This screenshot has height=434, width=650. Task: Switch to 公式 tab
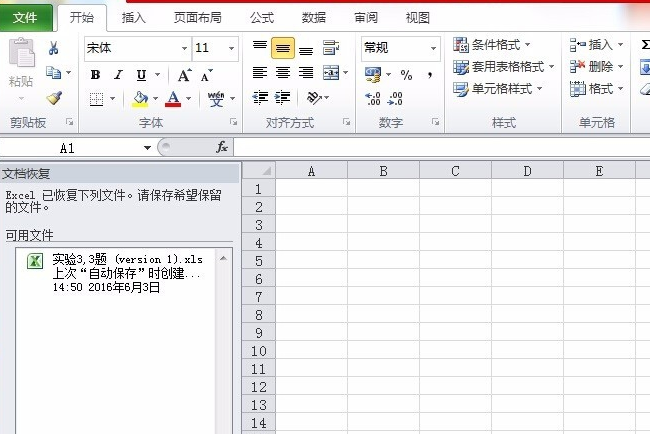(262, 17)
